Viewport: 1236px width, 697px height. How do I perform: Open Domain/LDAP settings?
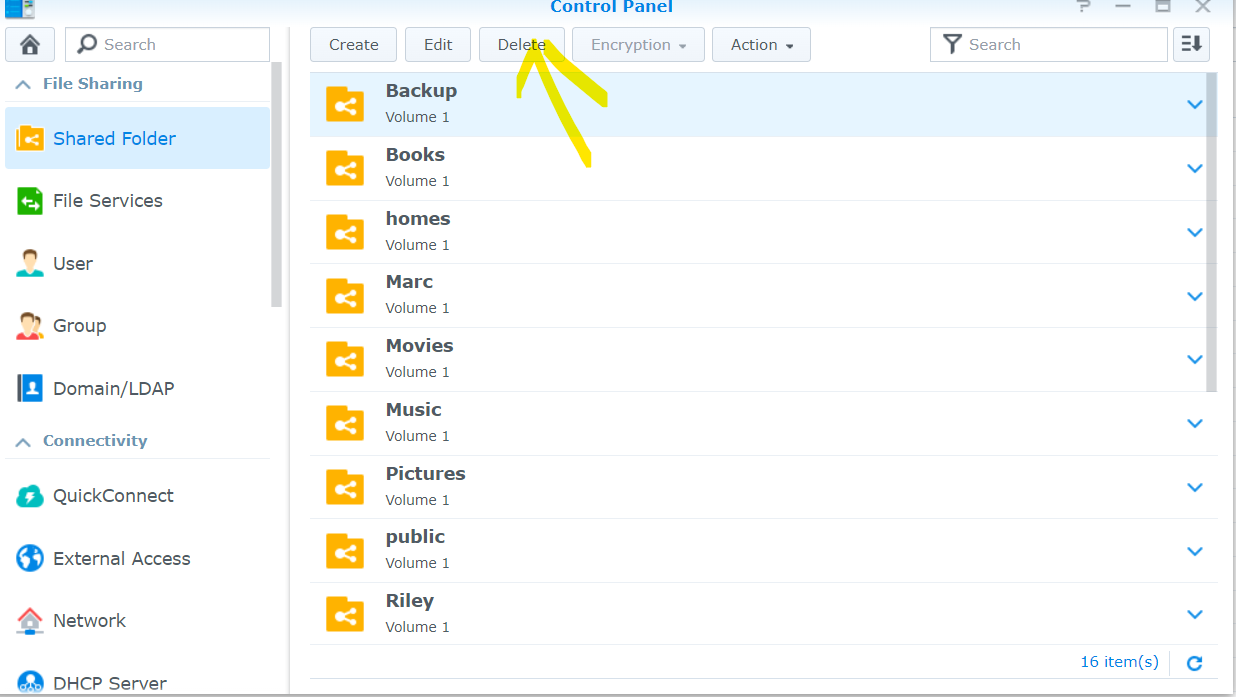pyautogui.click(x=30, y=388)
